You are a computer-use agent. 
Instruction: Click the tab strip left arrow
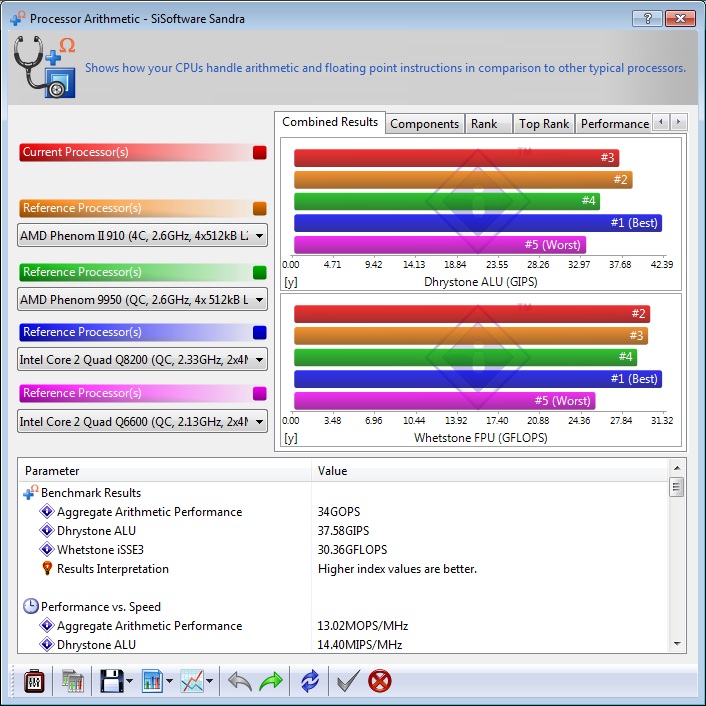point(661,122)
